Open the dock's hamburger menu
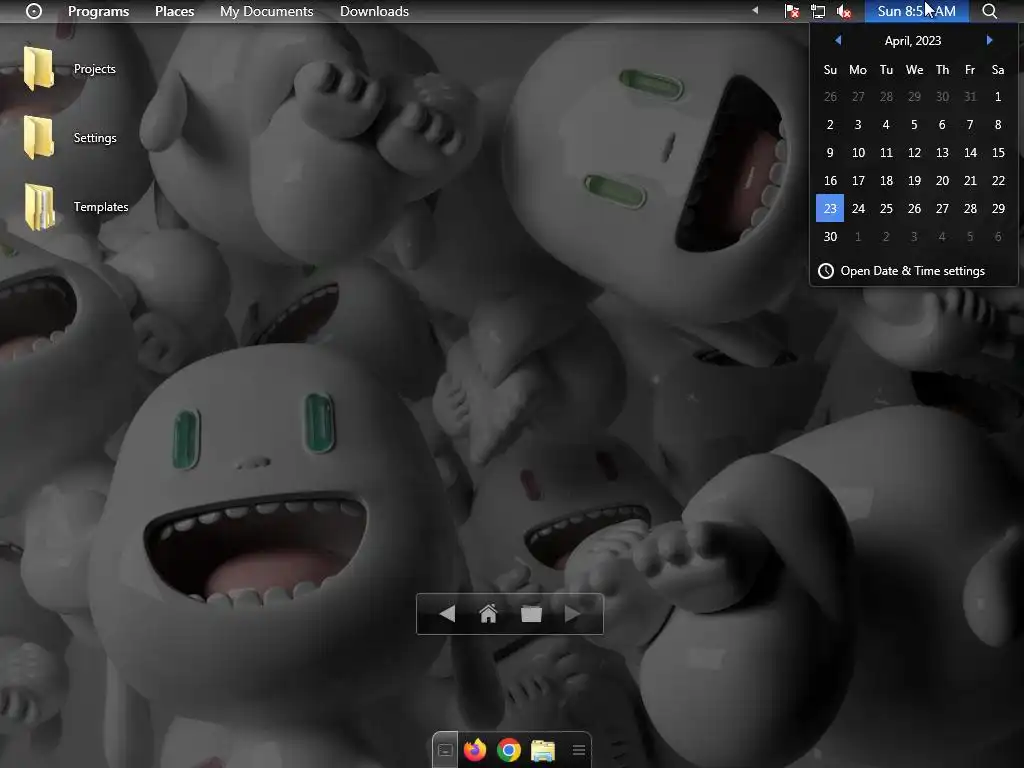1024x768 pixels. click(x=578, y=750)
